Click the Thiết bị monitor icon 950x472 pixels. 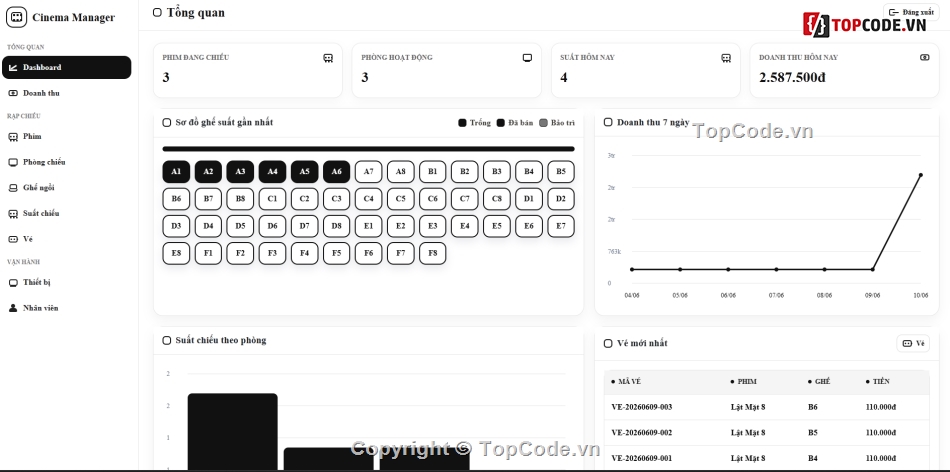pos(13,283)
